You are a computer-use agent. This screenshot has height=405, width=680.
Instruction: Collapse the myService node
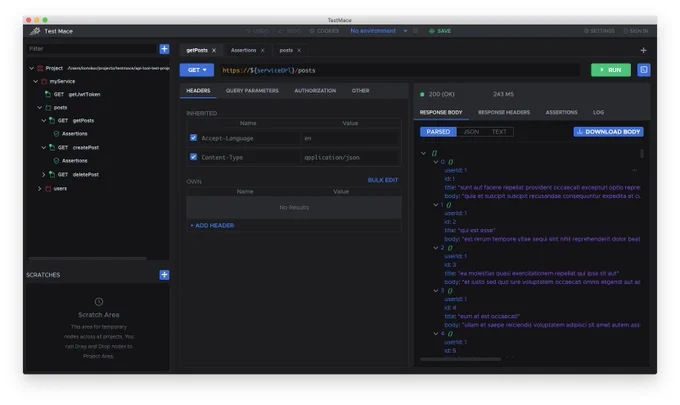[36, 82]
